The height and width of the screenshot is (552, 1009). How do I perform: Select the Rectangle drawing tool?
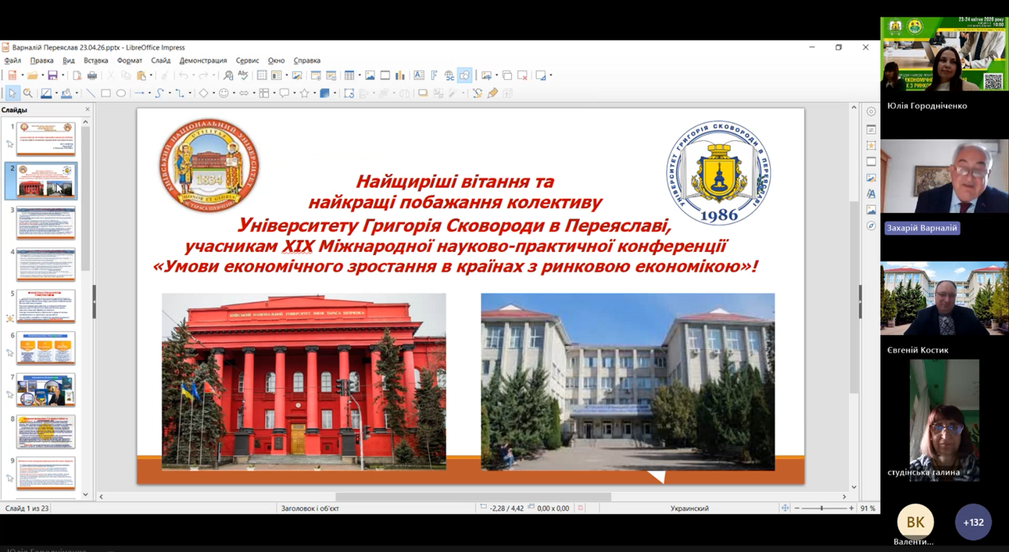pyautogui.click(x=106, y=93)
